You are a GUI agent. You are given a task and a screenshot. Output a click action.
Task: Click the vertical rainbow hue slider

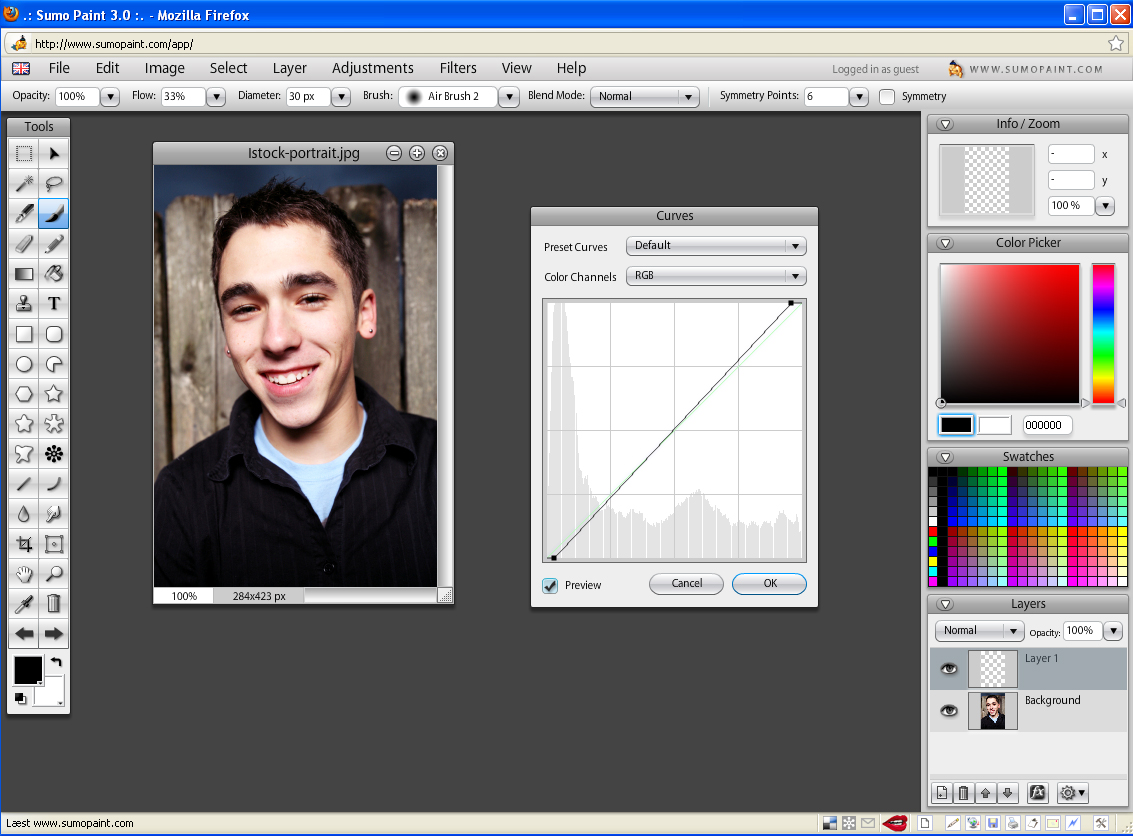(1103, 333)
